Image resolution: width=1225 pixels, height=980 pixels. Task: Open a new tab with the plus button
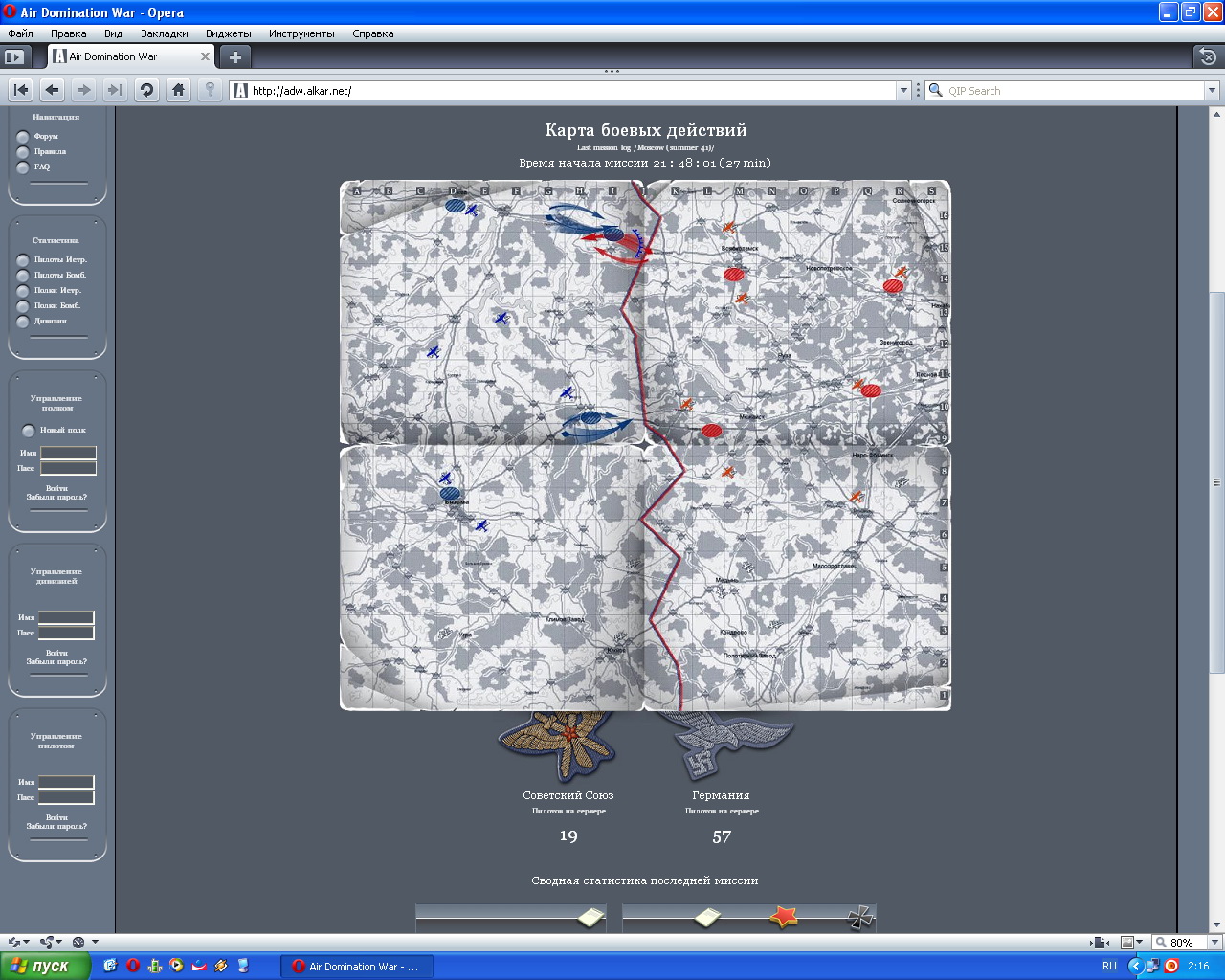tap(234, 56)
